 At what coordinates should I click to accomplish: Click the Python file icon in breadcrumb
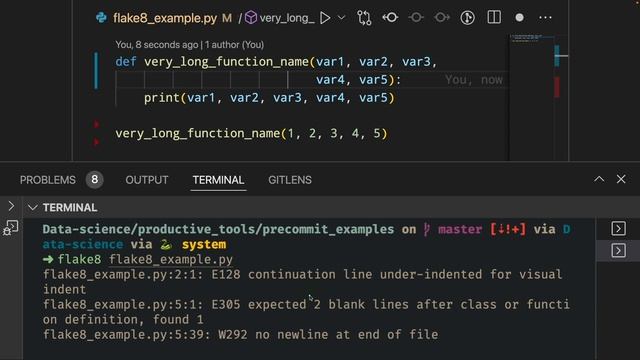point(101,18)
